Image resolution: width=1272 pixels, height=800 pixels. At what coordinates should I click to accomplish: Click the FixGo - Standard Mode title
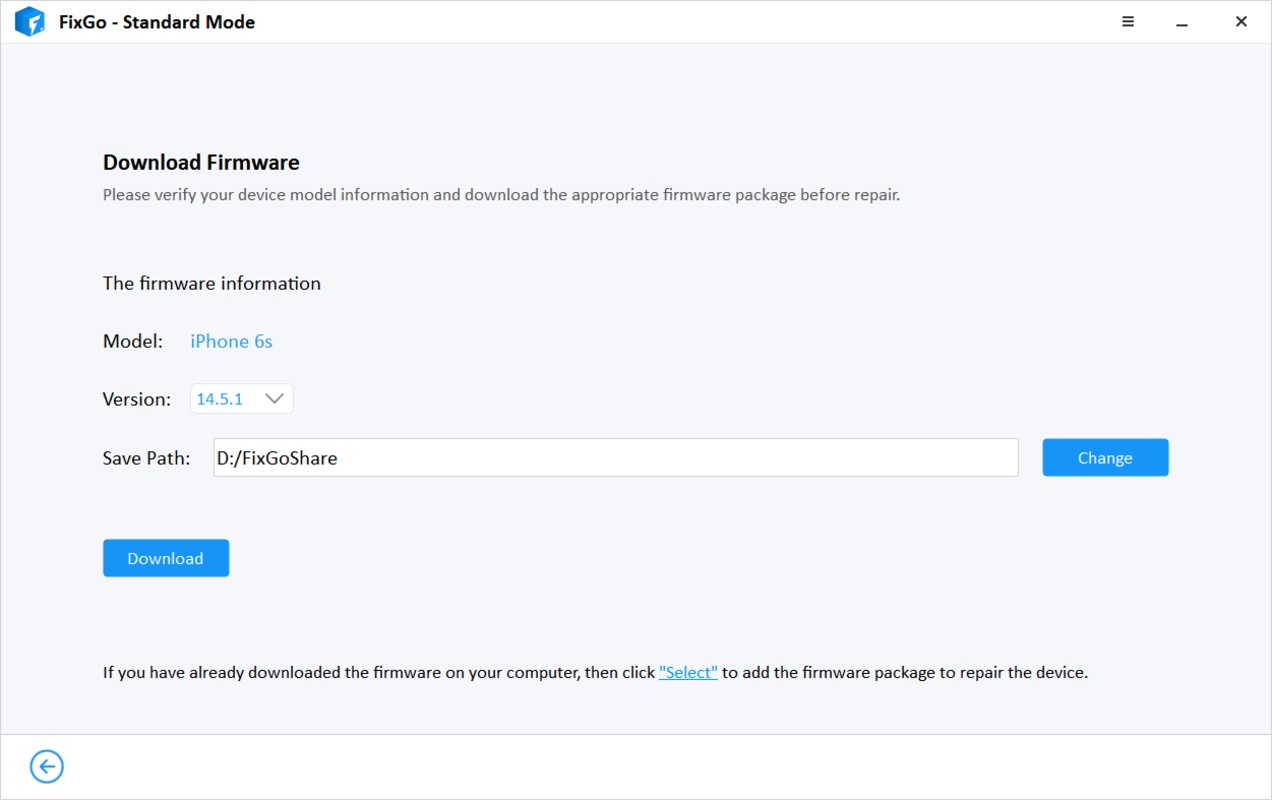(157, 22)
